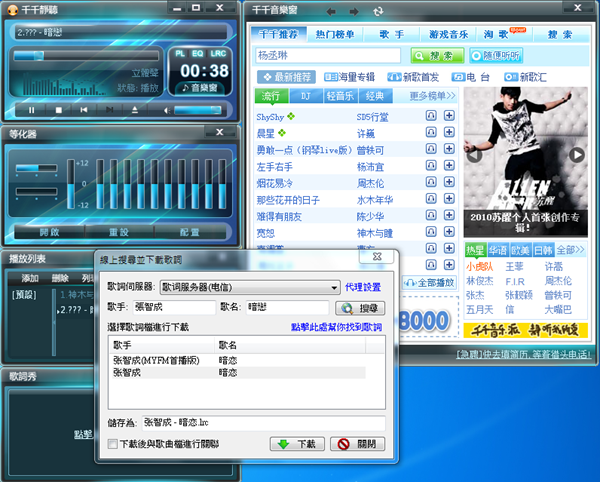Click the eject/open file icon

134,109
